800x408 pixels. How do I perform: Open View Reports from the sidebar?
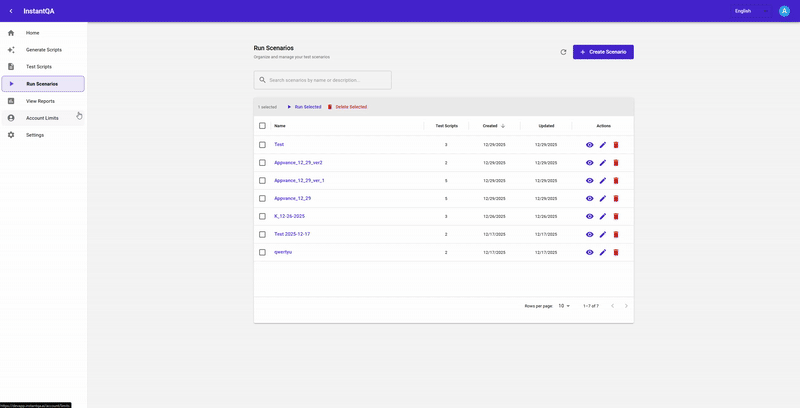40,101
